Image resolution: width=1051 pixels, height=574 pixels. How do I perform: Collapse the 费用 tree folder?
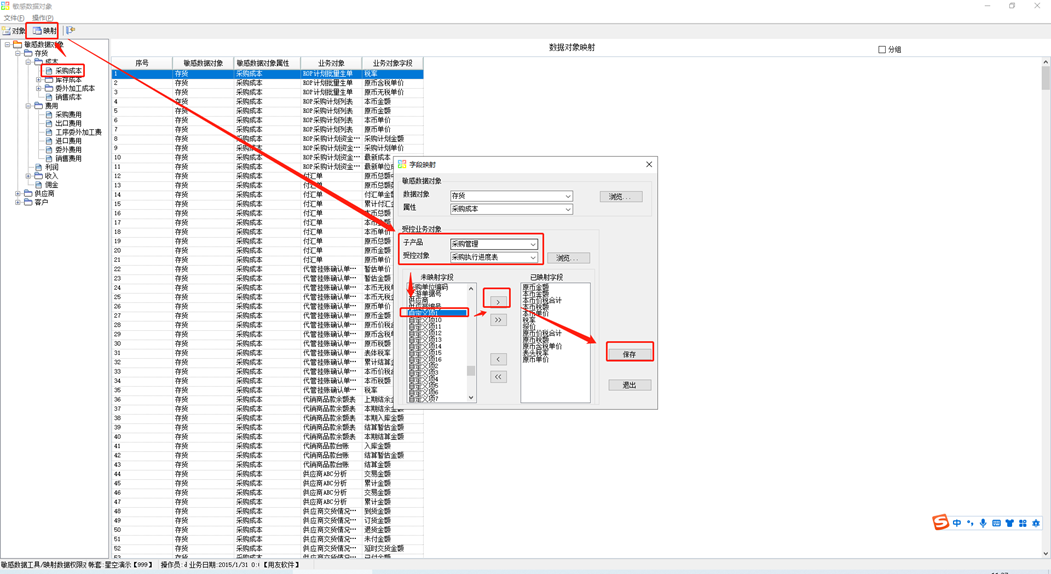pos(28,106)
